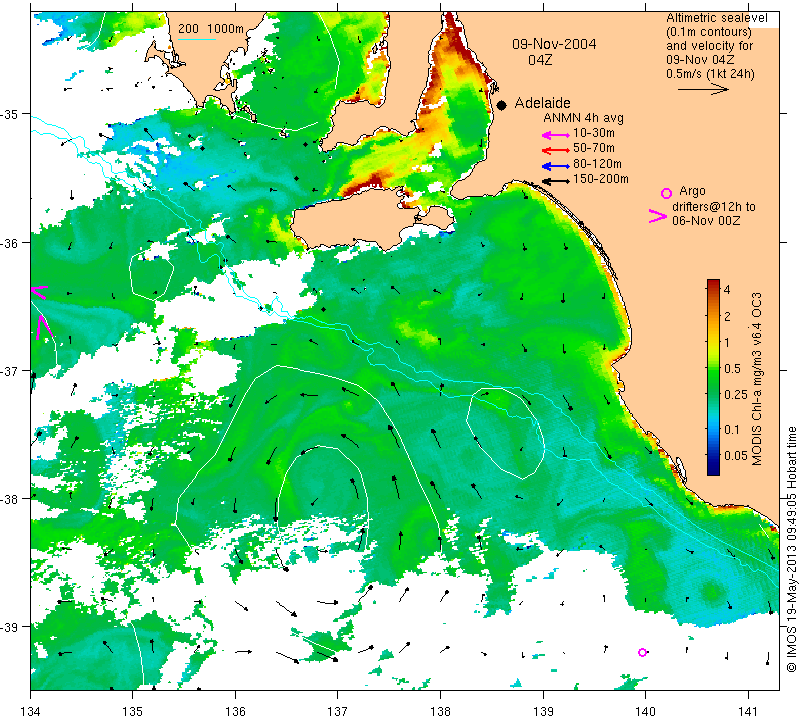Click the cyan 200 1000m isobath legend line
Viewport: 800px width, 720px height.
tap(197, 39)
